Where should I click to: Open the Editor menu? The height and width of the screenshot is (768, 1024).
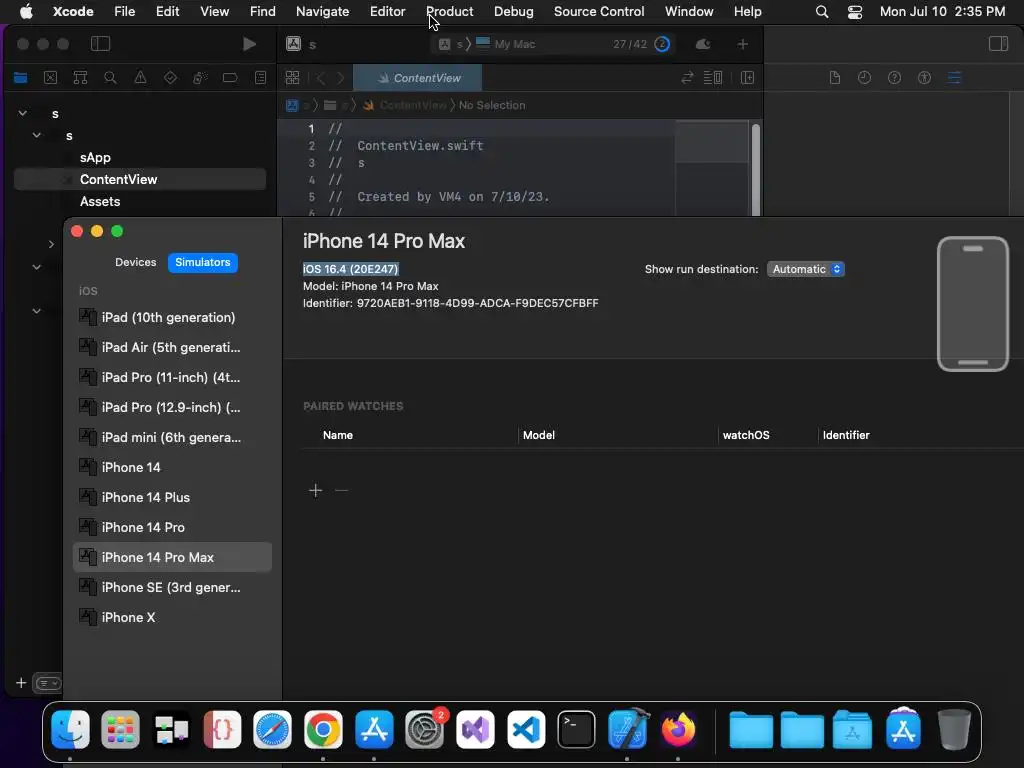click(387, 11)
